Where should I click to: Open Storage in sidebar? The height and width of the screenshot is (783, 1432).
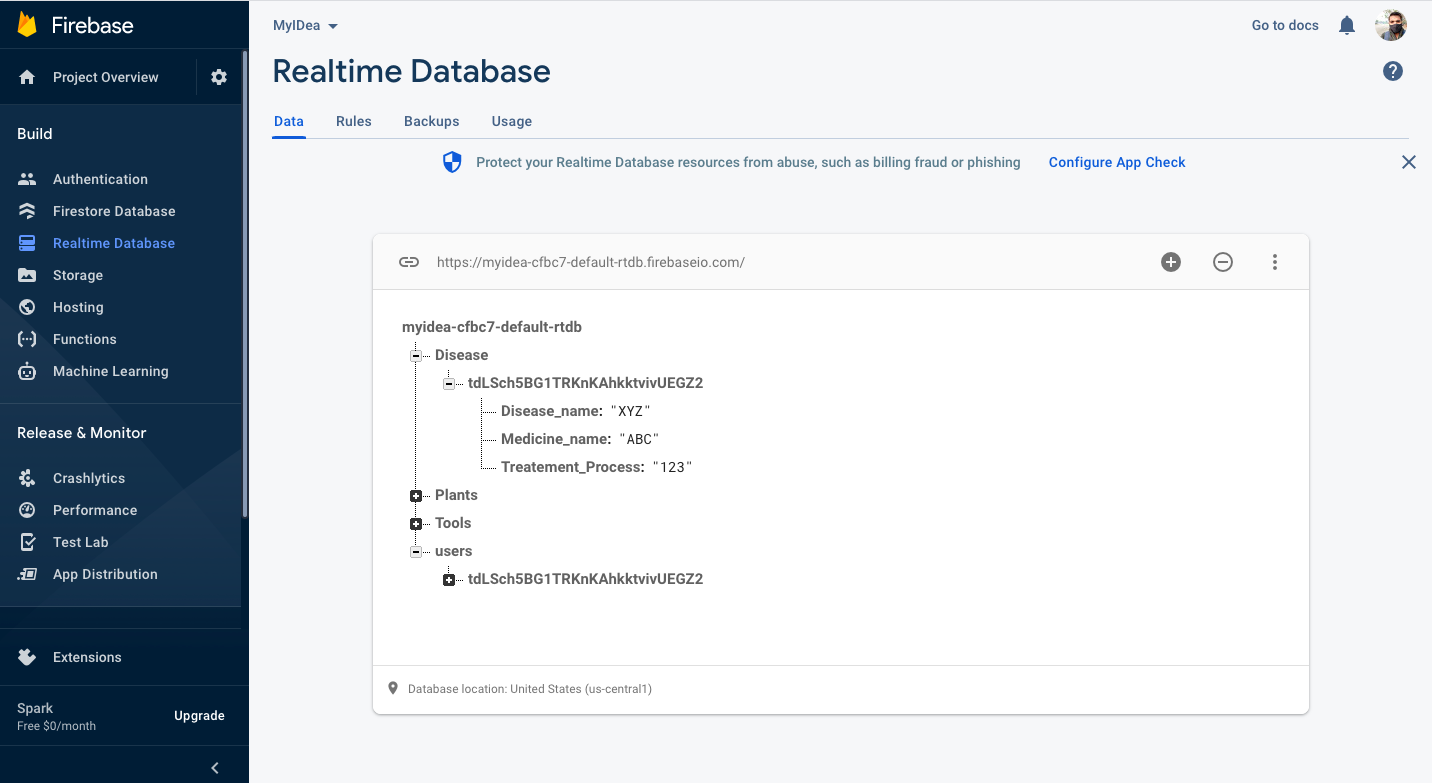pos(78,275)
